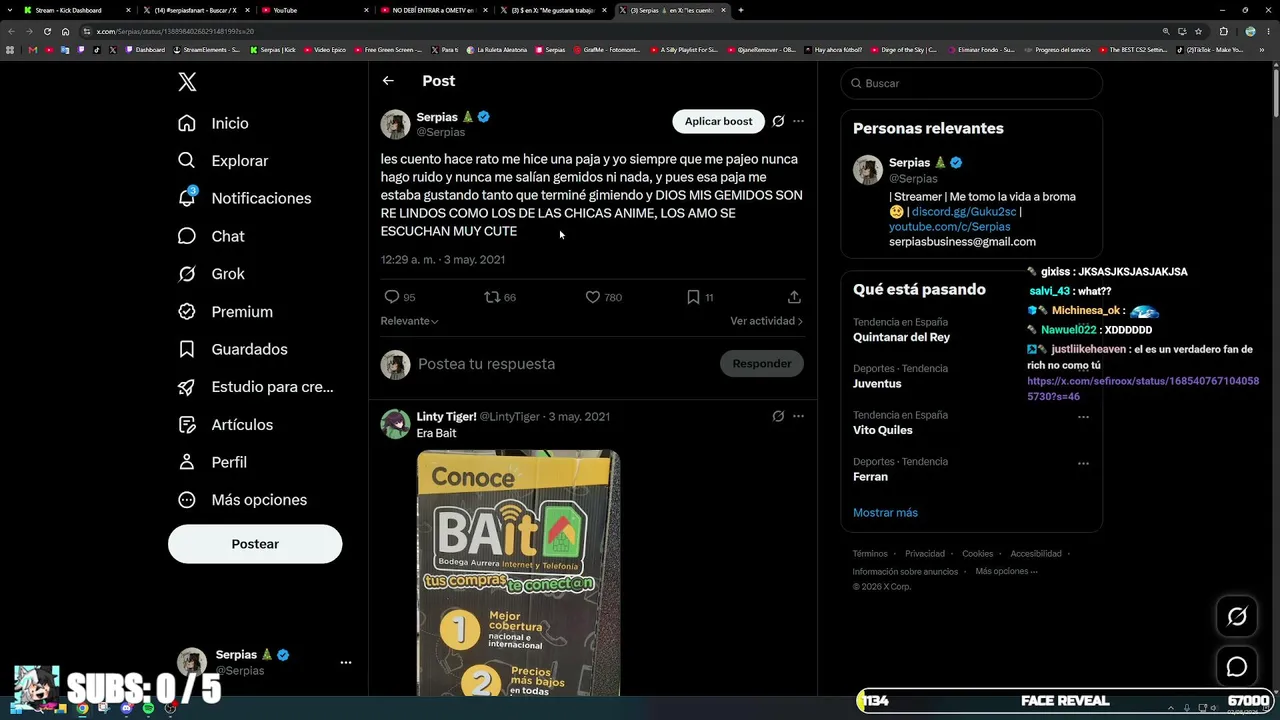The width and height of the screenshot is (1280, 720).
Task: Open the StreamElements bookmark
Action: (x=207, y=49)
